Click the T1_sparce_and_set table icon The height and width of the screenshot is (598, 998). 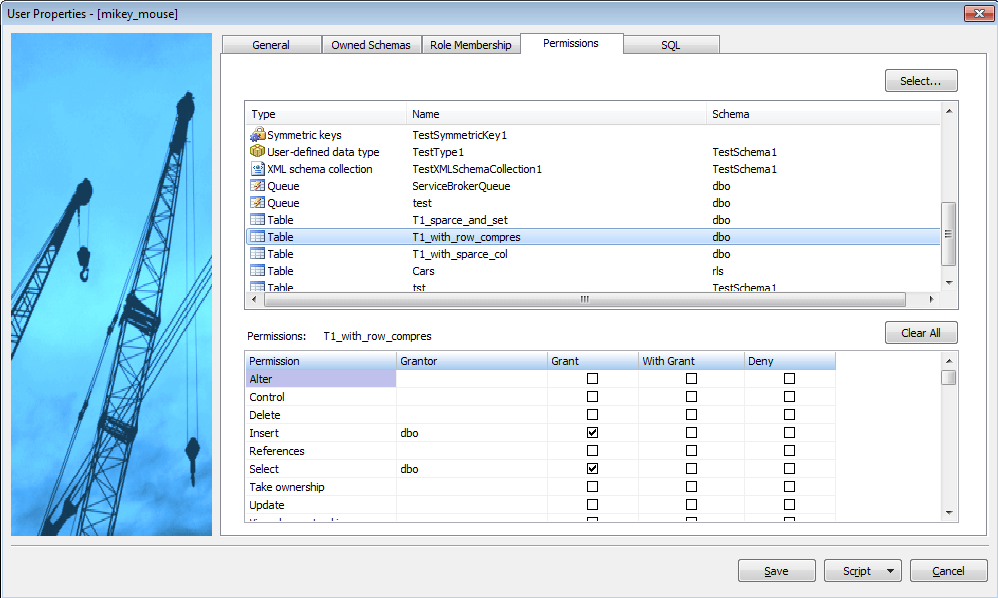click(x=257, y=220)
